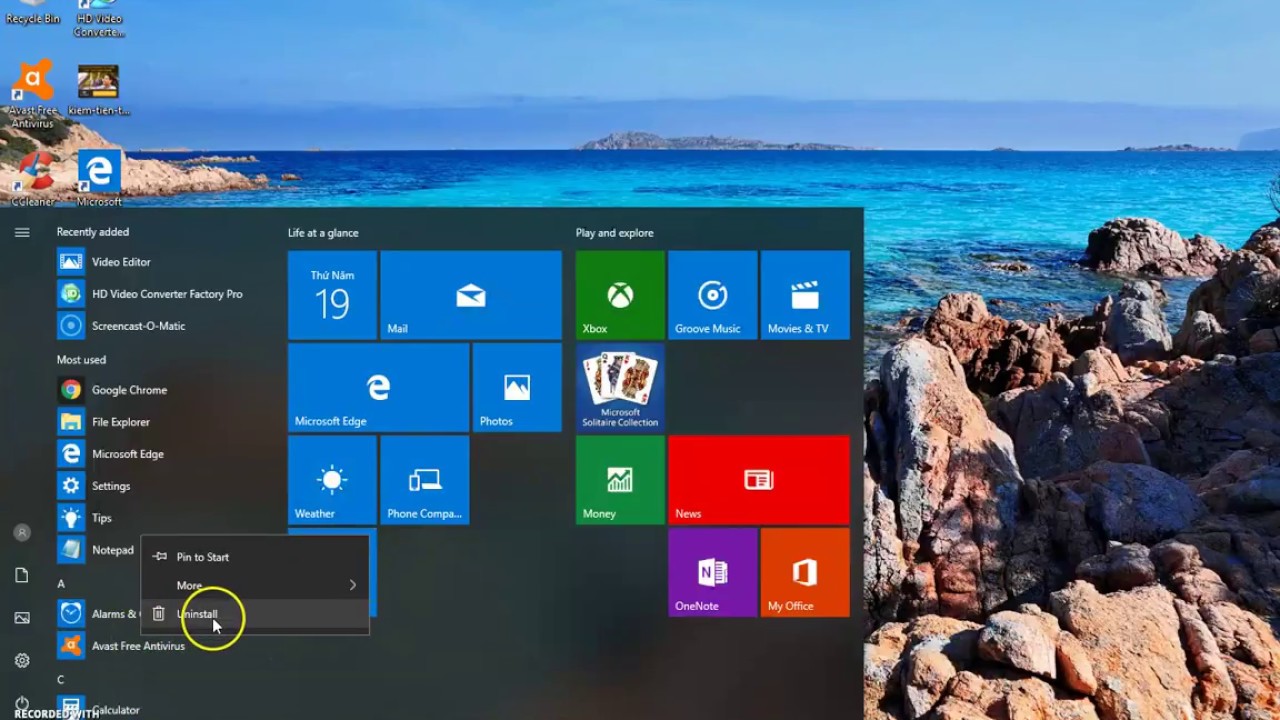Expand the More submenu in context menu
The width and height of the screenshot is (1280, 720).
click(255, 585)
